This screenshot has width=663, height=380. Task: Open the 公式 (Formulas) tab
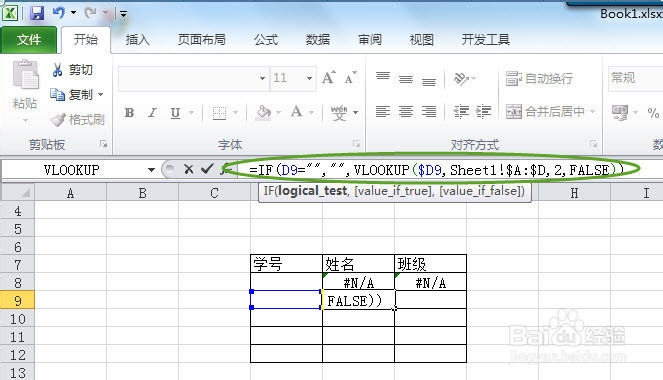coord(266,40)
